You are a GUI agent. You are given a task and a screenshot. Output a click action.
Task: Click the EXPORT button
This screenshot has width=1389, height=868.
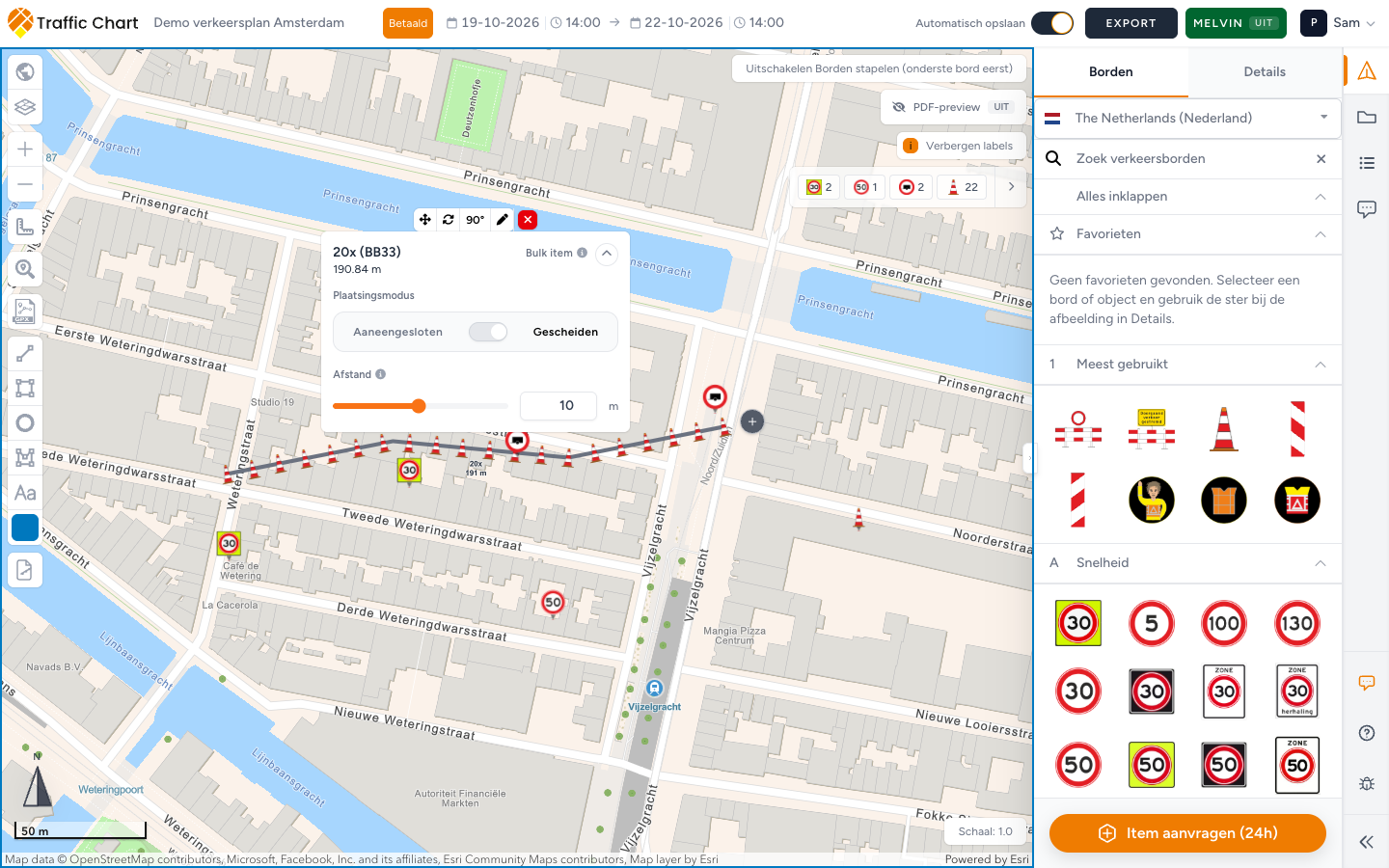(1130, 23)
